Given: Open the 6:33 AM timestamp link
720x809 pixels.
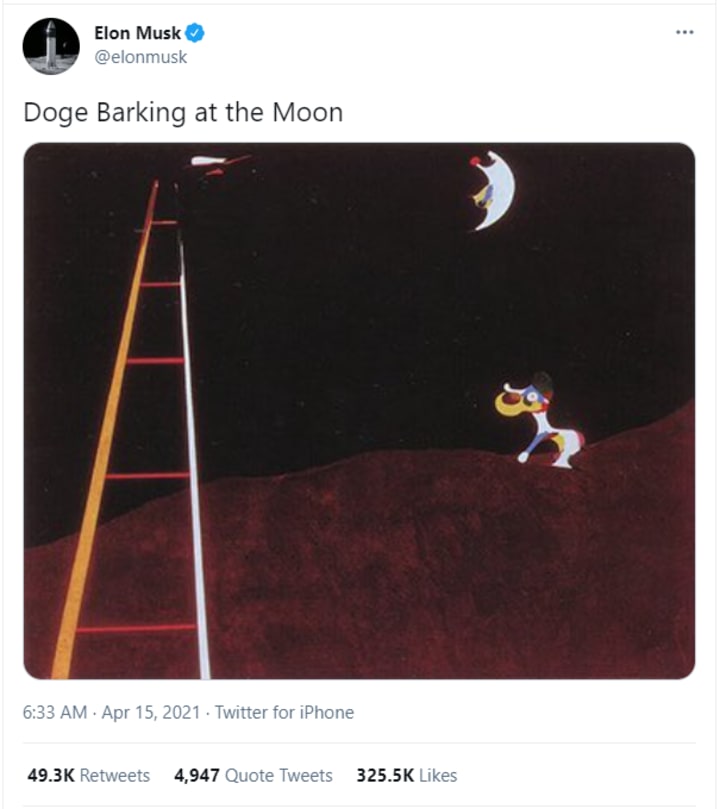Looking at the screenshot, I should 55,713.
